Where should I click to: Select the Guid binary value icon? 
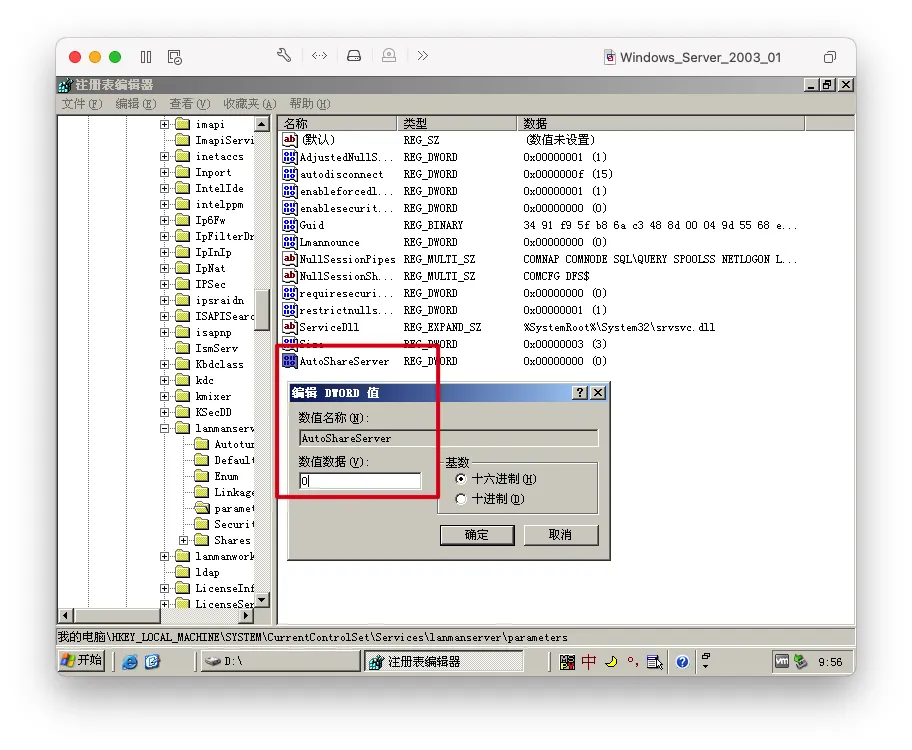289,225
